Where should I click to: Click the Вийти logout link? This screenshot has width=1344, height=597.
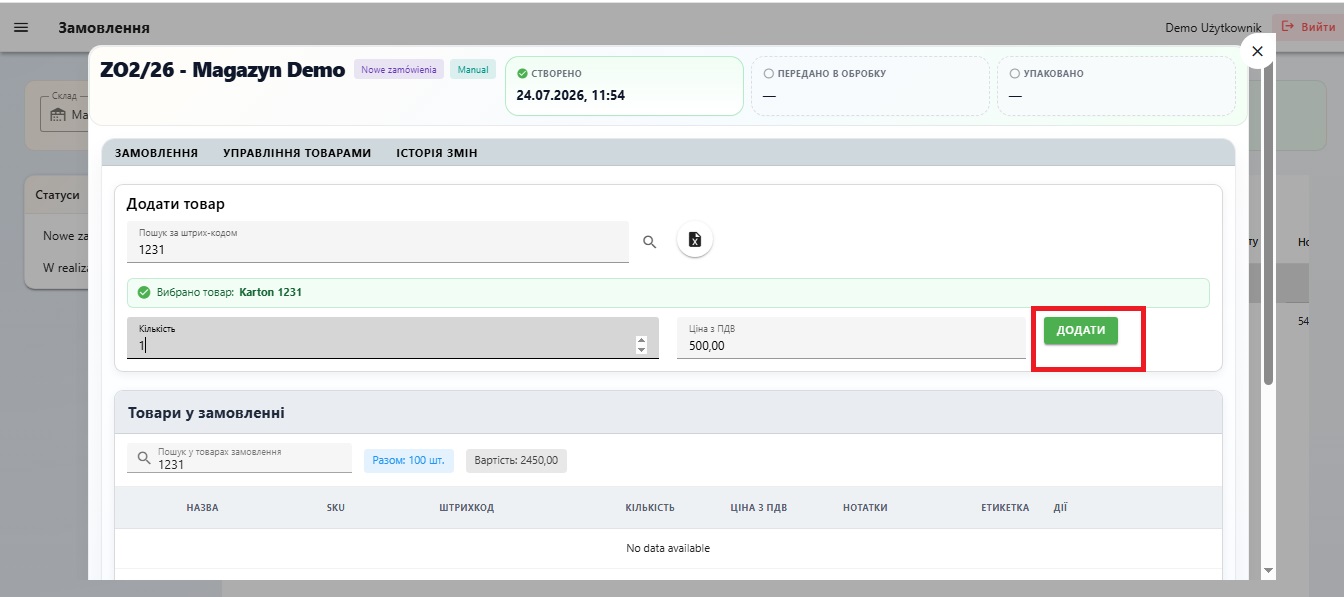click(x=1317, y=27)
